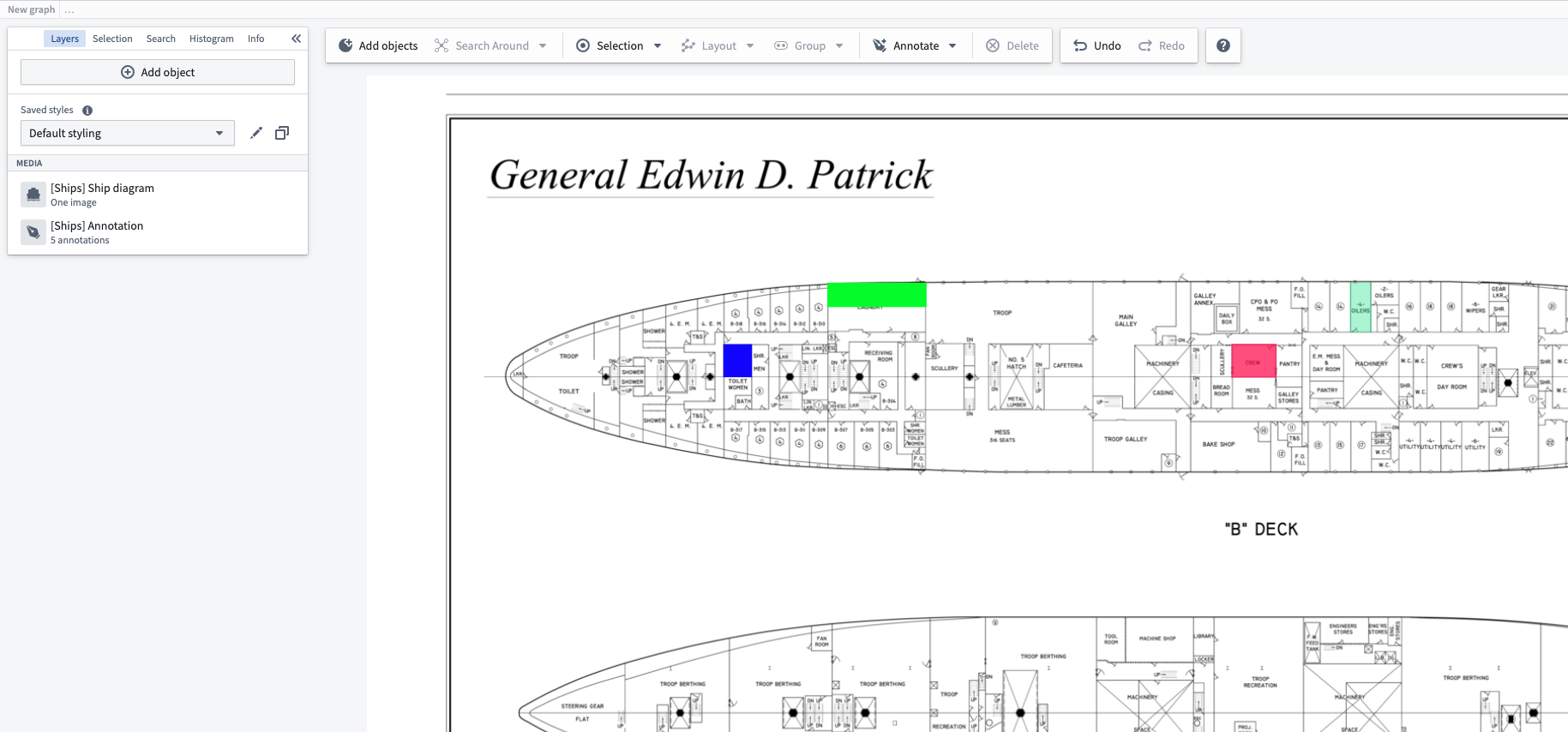
Task: Click the help question mark icon
Action: pyautogui.click(x=1223, y=45)
